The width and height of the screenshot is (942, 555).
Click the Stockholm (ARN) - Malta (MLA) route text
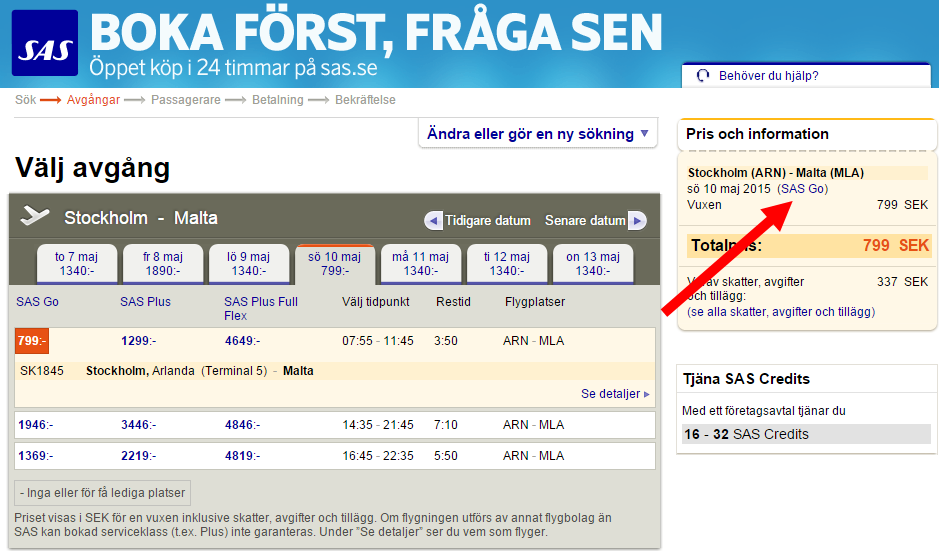pyautogui.click(x=776, y=172)
